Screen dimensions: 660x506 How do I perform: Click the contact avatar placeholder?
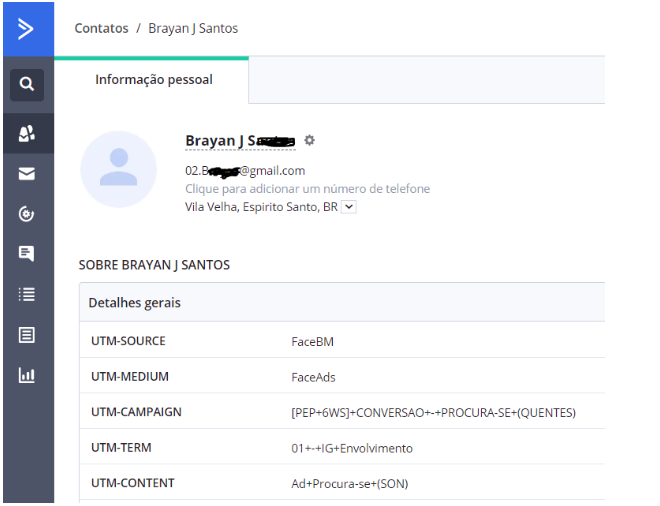tap(118, 169)
